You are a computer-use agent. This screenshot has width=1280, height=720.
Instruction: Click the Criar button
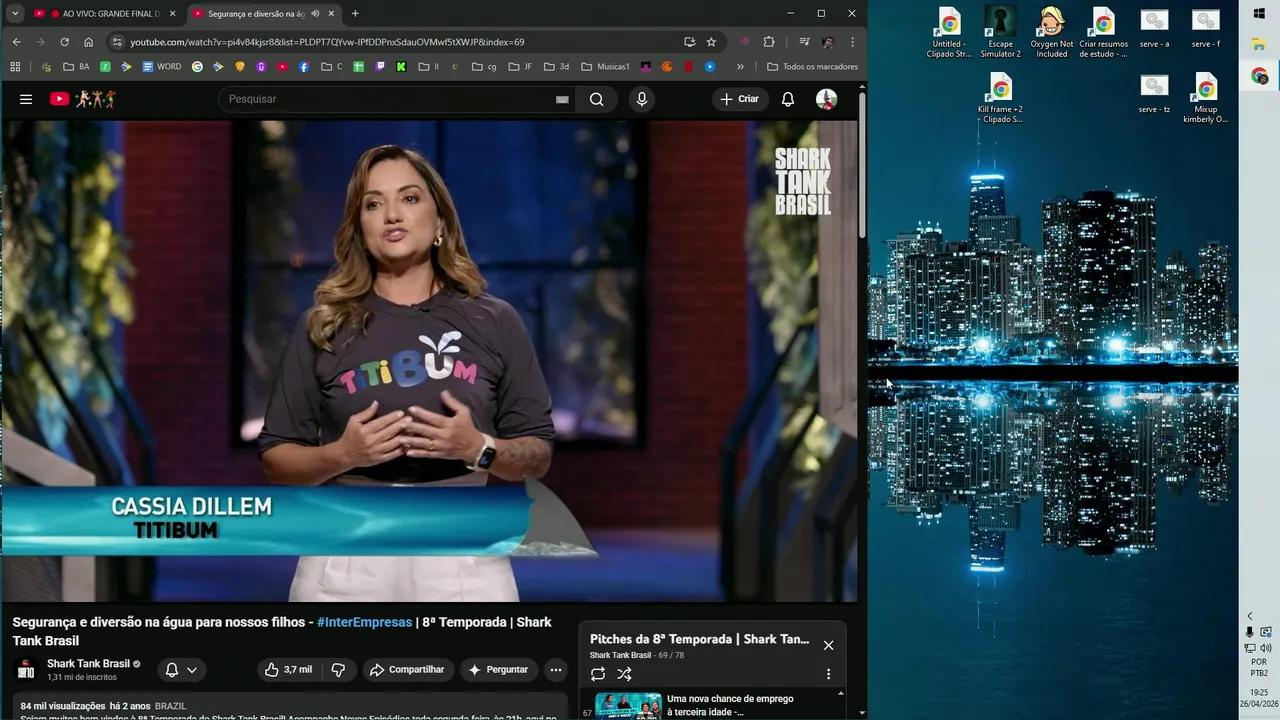click(x=740, y=99)
